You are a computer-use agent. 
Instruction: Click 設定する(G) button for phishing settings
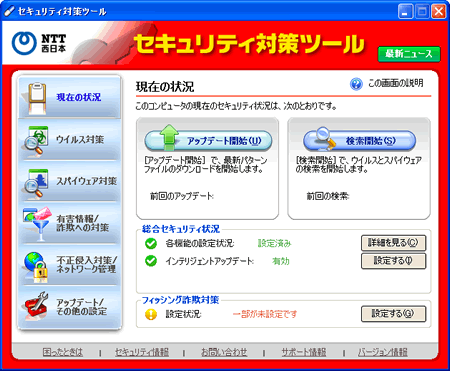[393, 314]
